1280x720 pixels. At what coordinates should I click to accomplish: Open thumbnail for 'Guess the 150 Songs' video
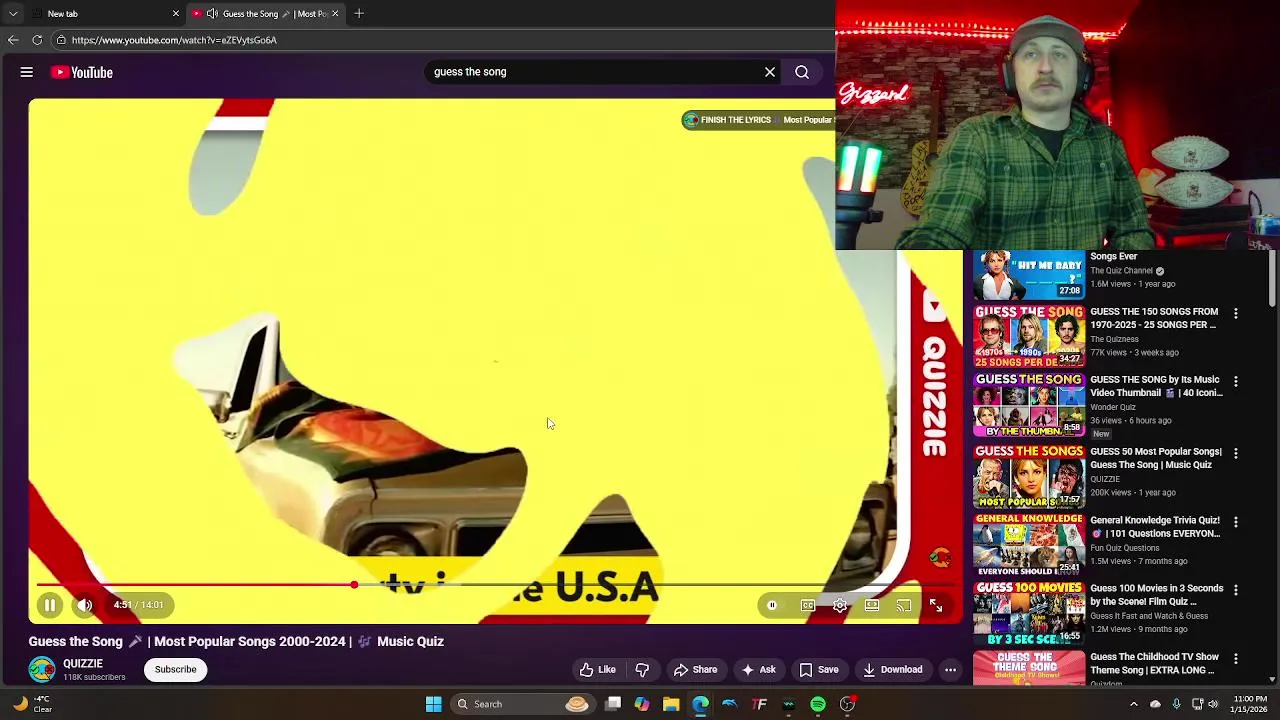pyautogui.click(x=1029, y=337)
